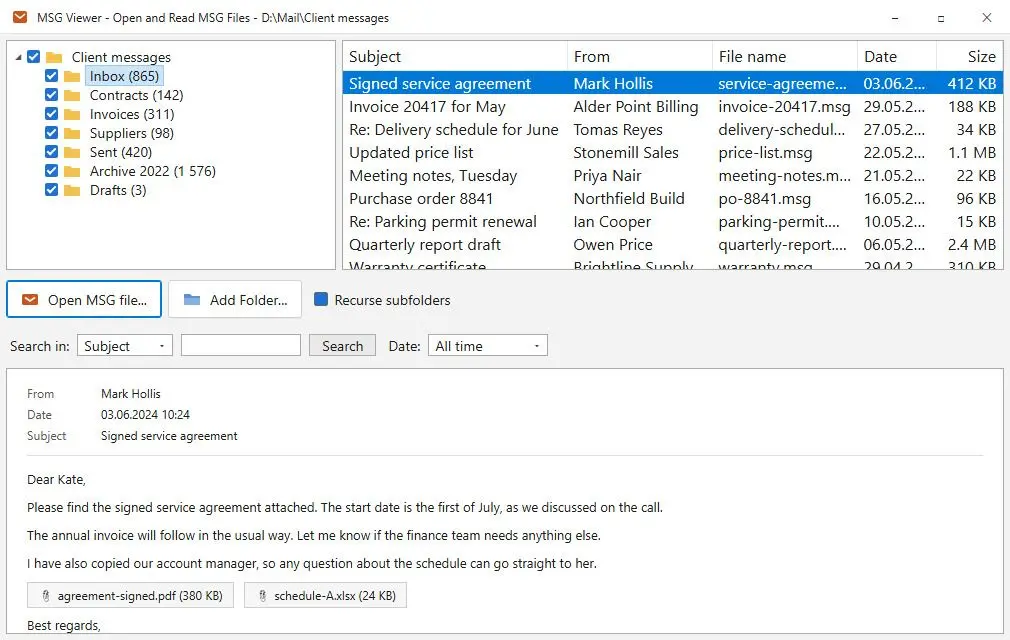Click the Suppliers folder icon
Image resolution: width=1010 pixels, height=640 pixels.
click(72, 133)
